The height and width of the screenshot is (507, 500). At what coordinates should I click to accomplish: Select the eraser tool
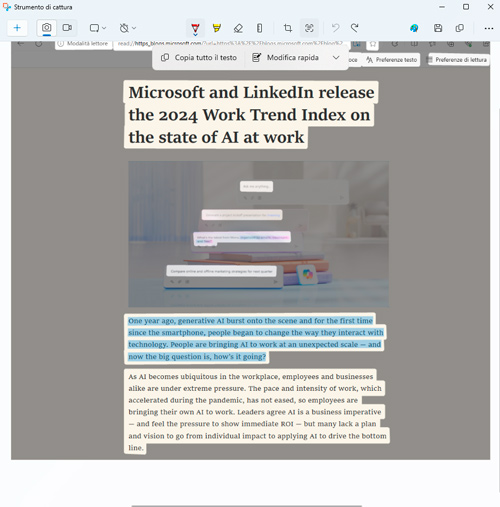pyautogui.click(x=238, y=28)
